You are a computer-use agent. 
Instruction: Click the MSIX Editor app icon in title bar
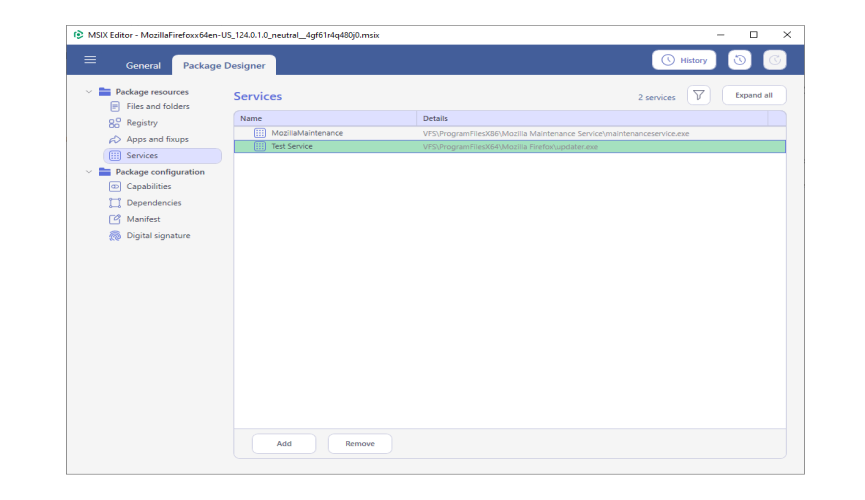coord(78,35)
